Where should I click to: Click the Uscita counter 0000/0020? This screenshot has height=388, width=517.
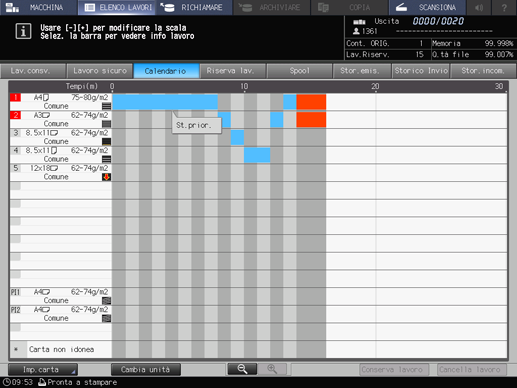point(438,21)
